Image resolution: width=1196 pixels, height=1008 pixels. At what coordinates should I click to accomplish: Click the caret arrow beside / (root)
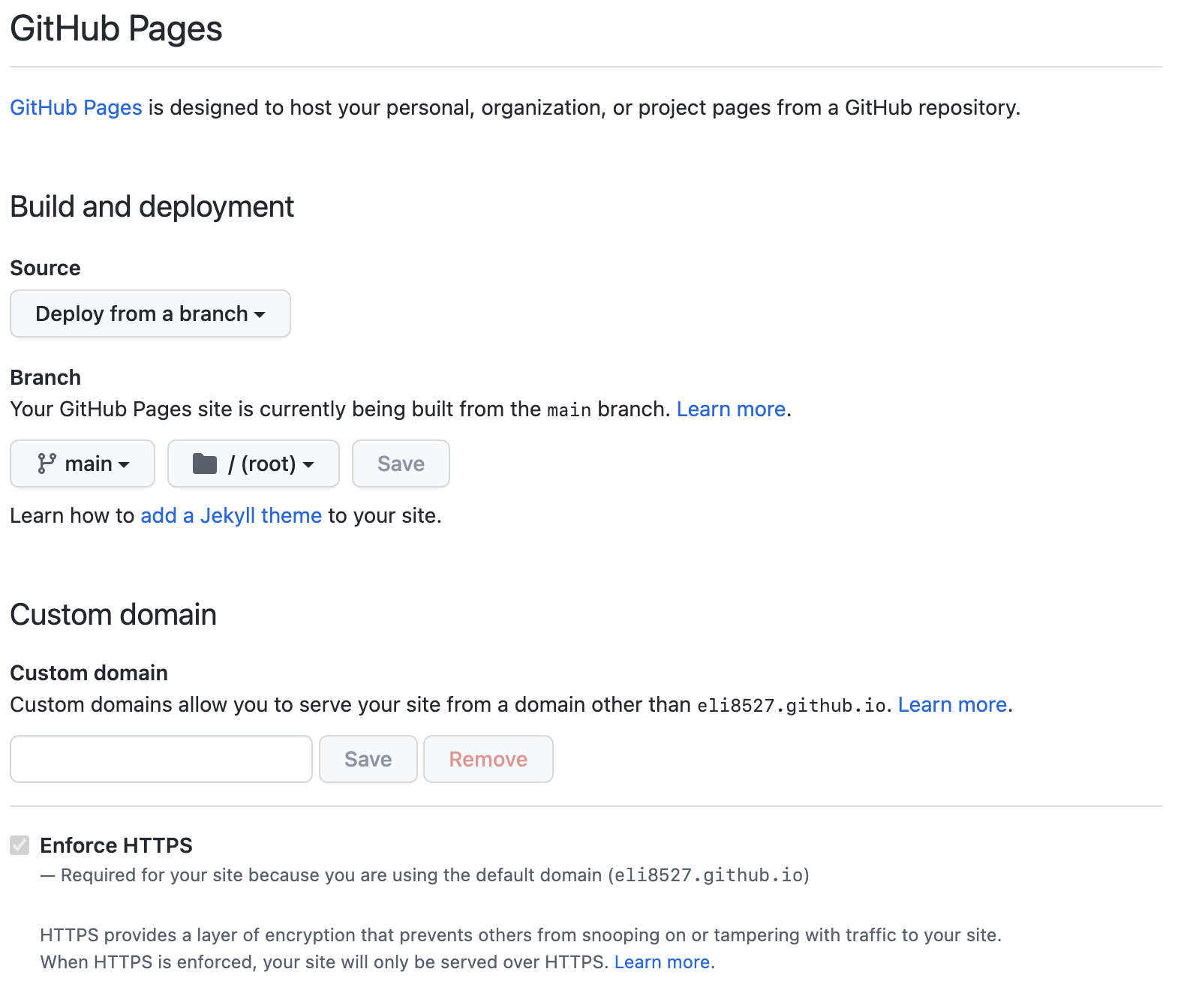(308, 465)
